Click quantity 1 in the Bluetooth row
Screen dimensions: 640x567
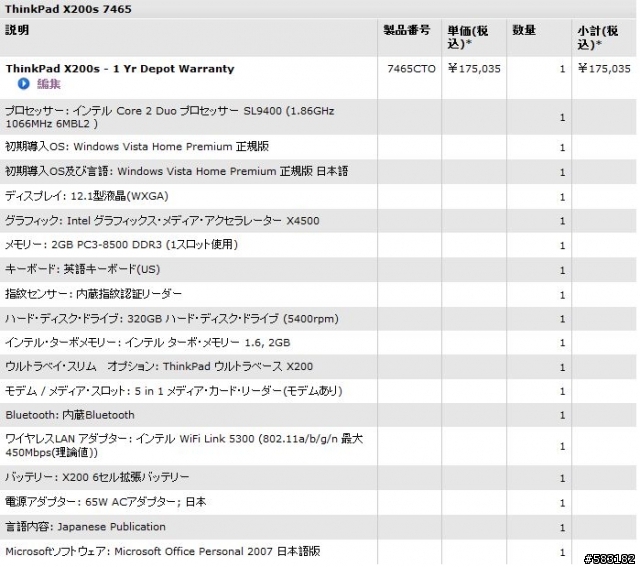(562, 416)
